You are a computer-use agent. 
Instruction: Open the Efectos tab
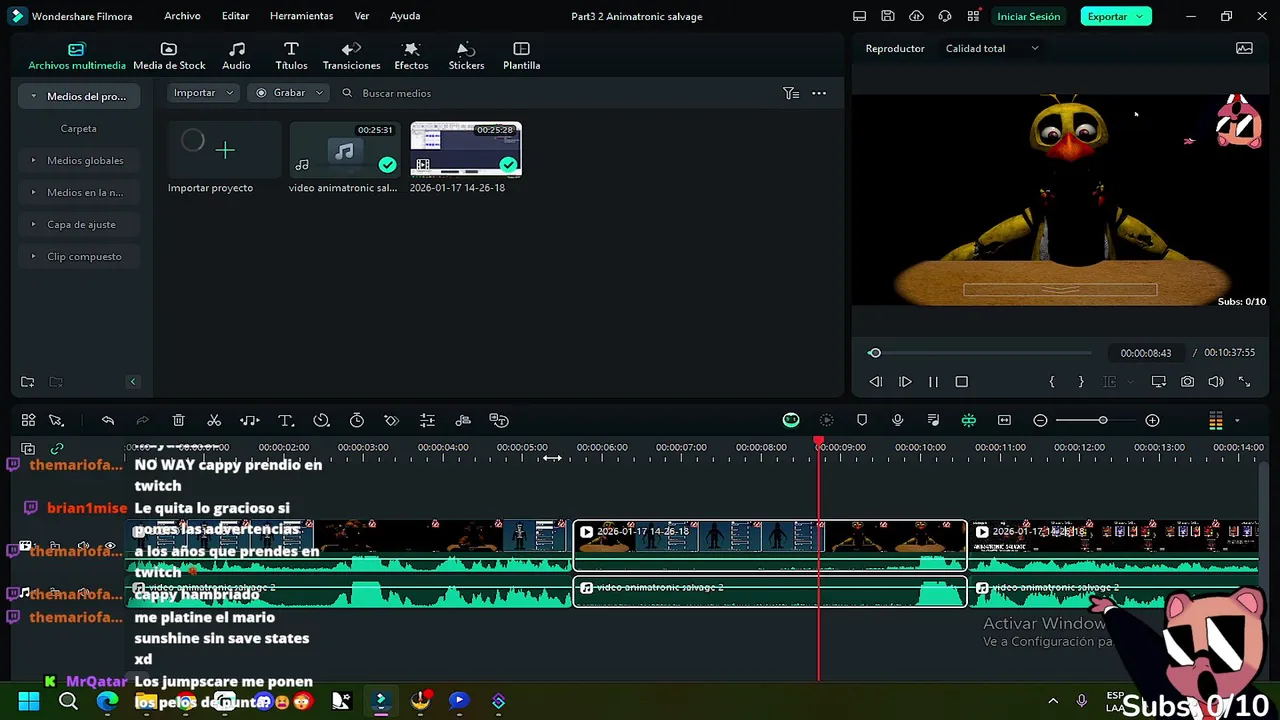tap(411, 56)
